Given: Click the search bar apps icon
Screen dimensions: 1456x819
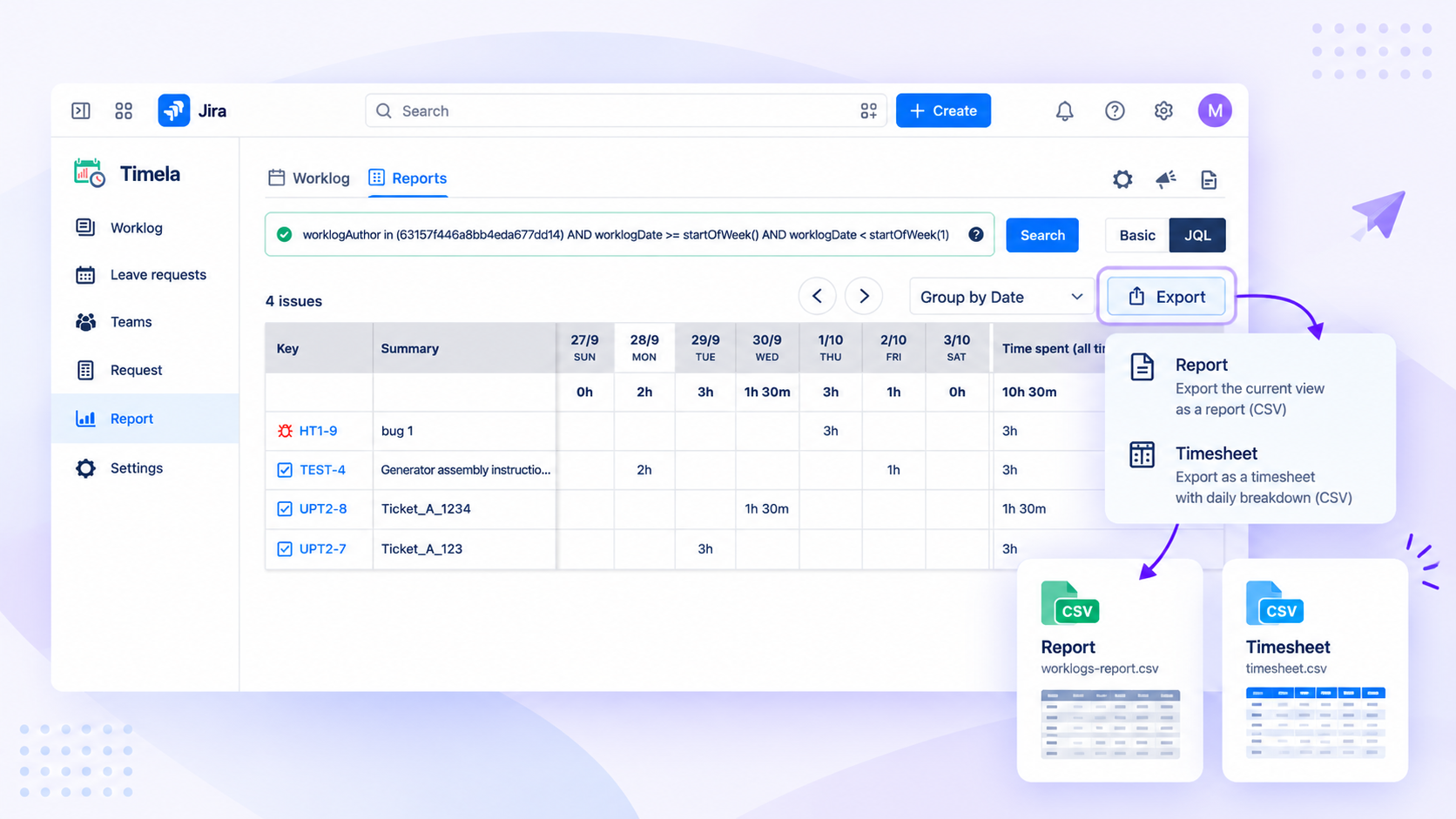Looking at the screenshot, I should (868, 111).
